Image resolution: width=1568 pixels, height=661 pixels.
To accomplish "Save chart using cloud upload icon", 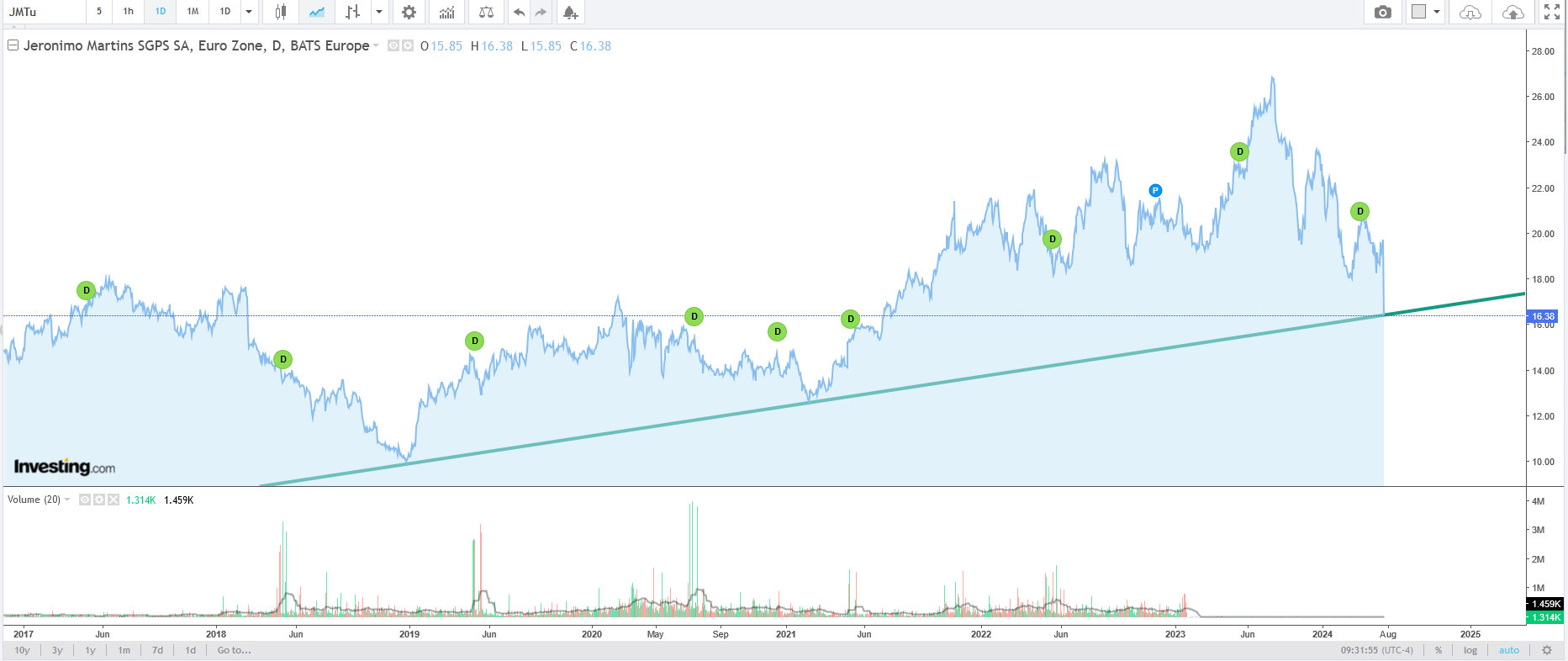I will coord(1513,12).
